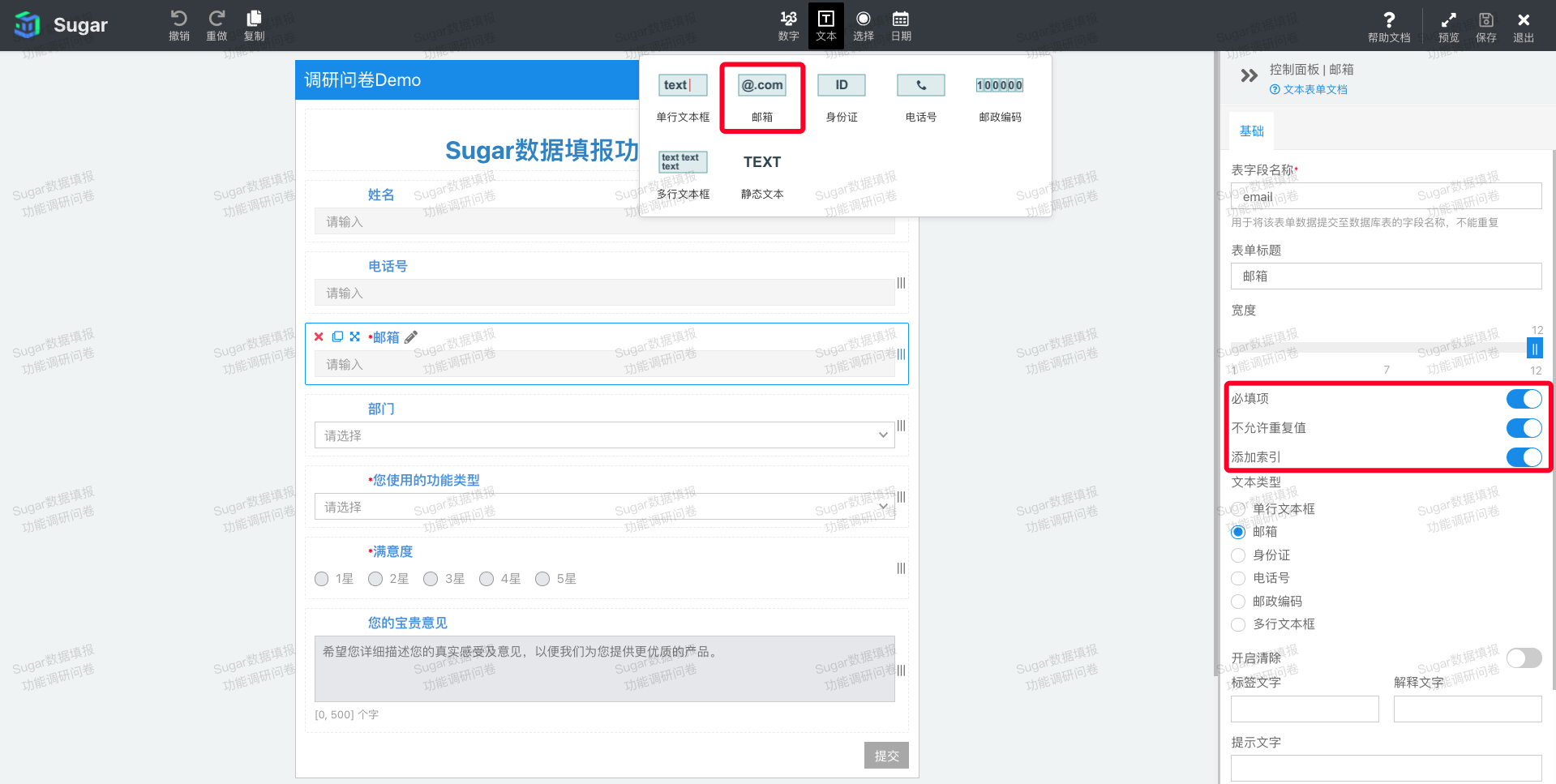Viewport: 1556px width, 784px height.
Task: Toggle the 必填项 switch
Action: (x=1524, y=399)
